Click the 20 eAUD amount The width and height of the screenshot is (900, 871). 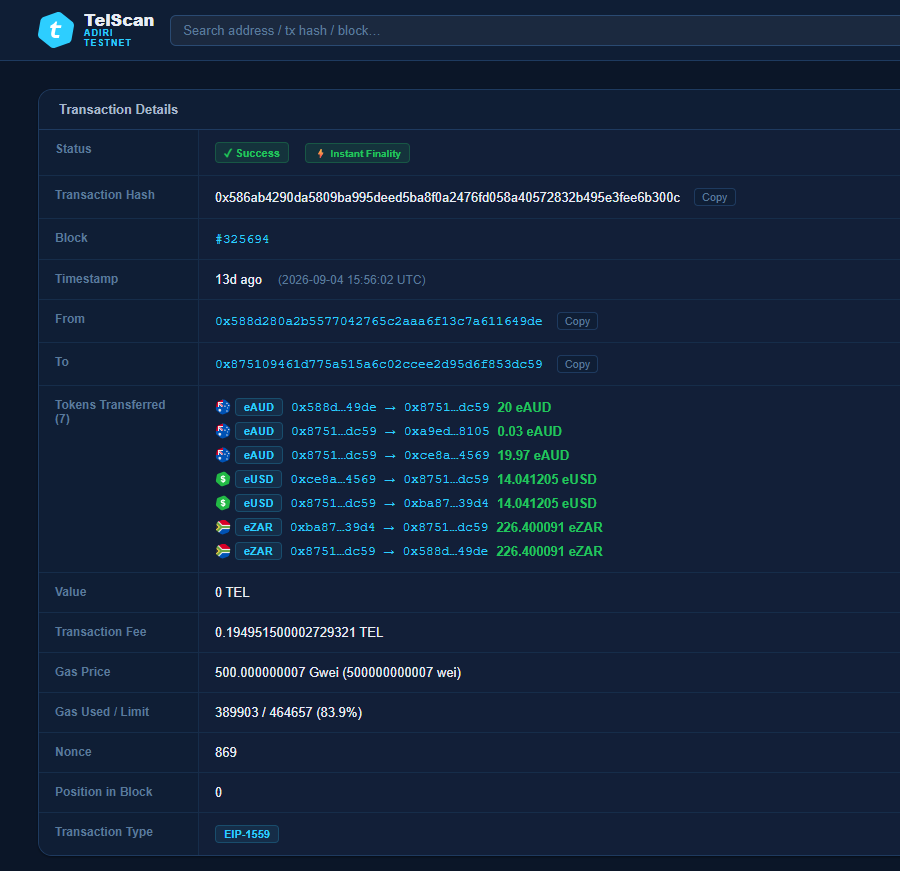pyautogui.click(x=524, y=407)
